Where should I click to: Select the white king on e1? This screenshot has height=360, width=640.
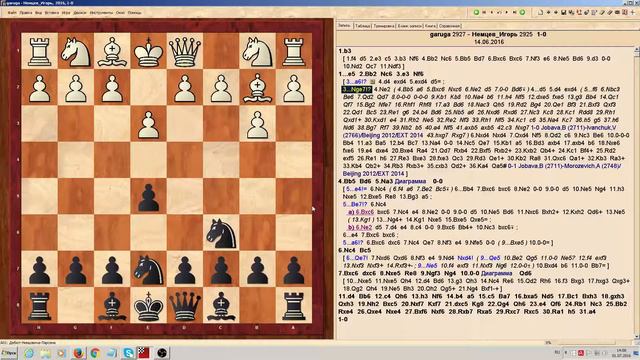pyautogui.click(x=149, y=51)
